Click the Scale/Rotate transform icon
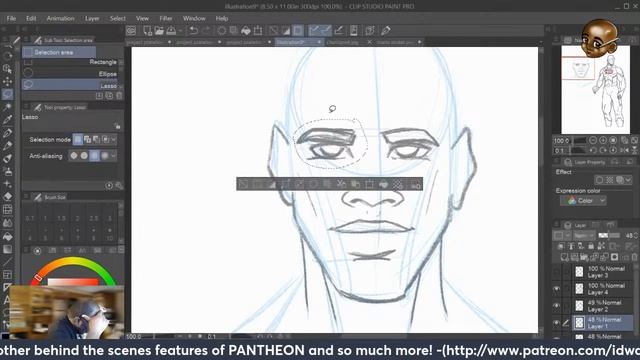 (258, 31)
